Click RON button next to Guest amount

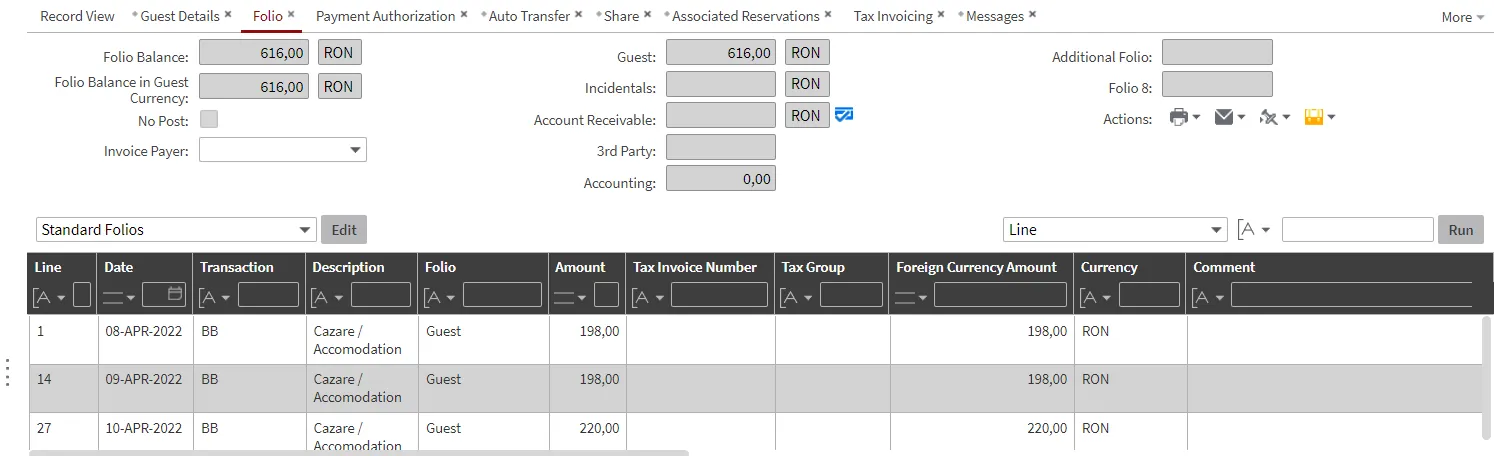pyautogui.click(x=807, y=53)
